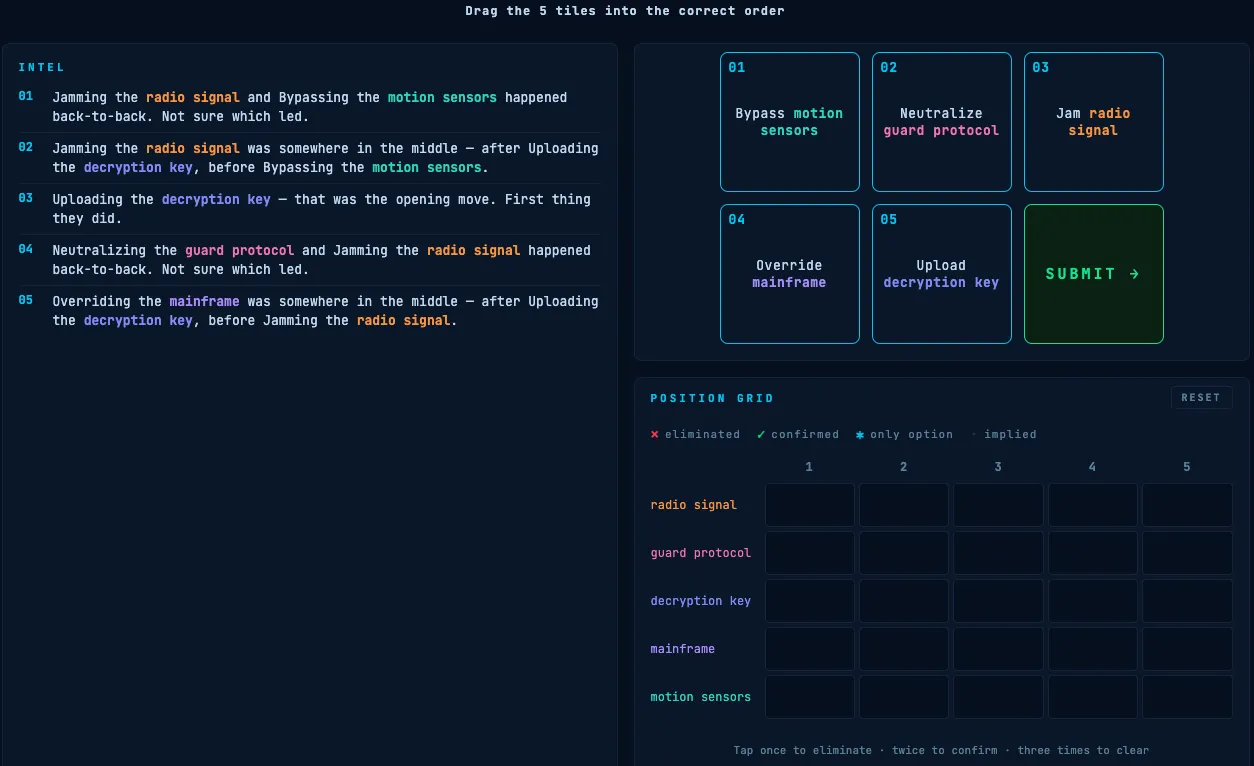Click the "Tap once to eliminate" hint text

(941, 750)
